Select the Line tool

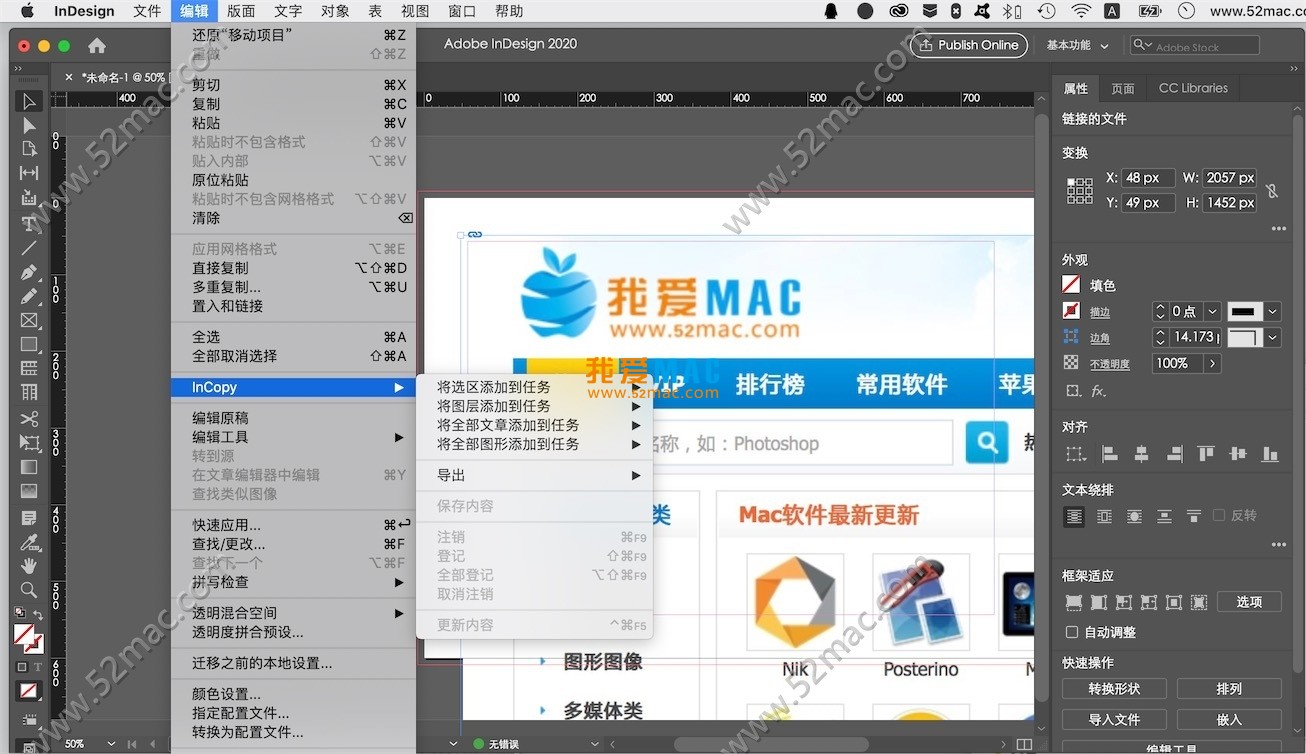click(x=29, y=247)
